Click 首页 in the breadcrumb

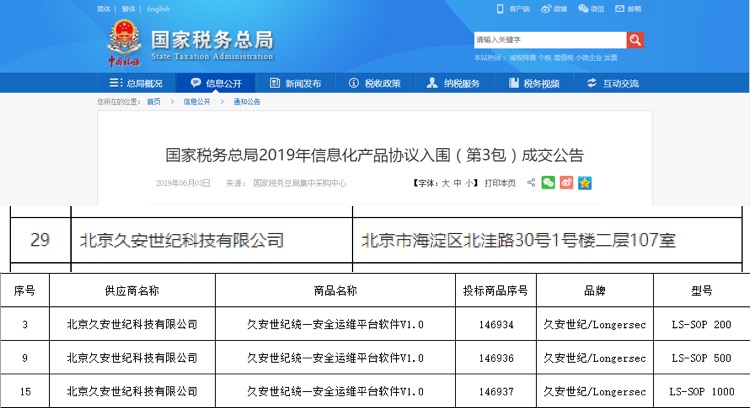153,102
